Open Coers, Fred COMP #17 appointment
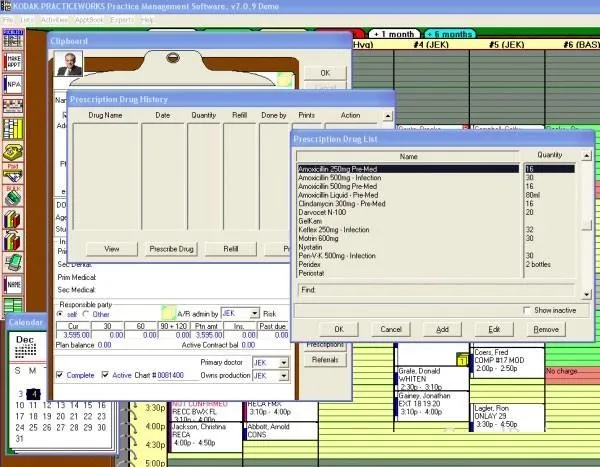 [x=507, y=360]
